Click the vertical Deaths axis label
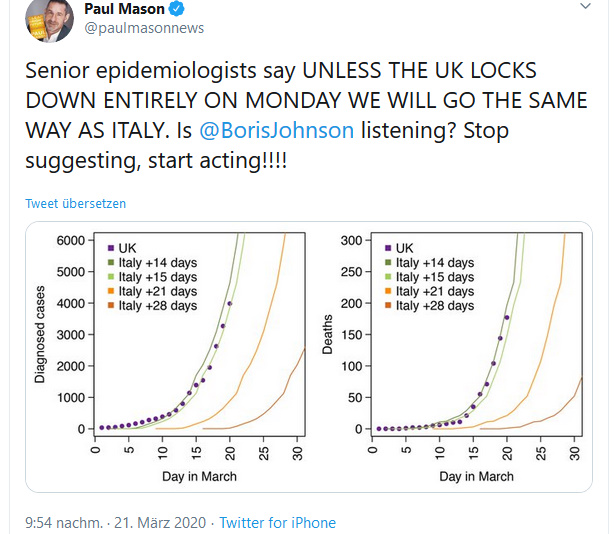Image resolution: width=614 pixels, height=534 pixels. (x=327, y=333)
